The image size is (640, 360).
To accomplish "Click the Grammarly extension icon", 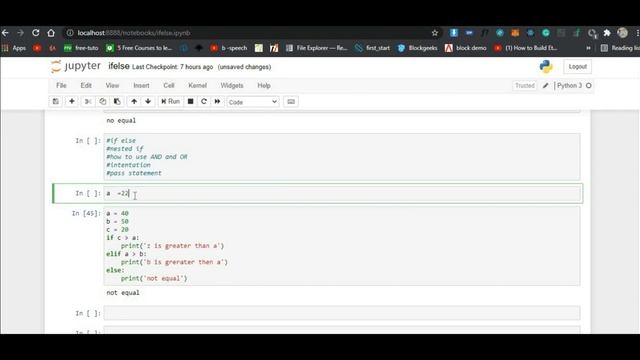I will [546, 33].
